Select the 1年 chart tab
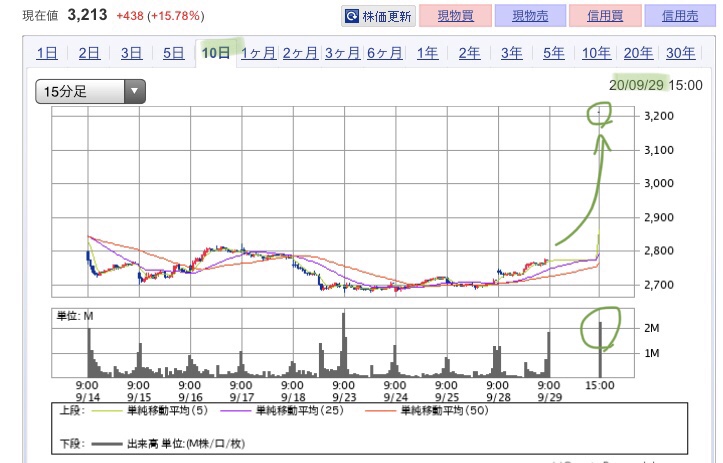723x463 pixels. [427, 54]
